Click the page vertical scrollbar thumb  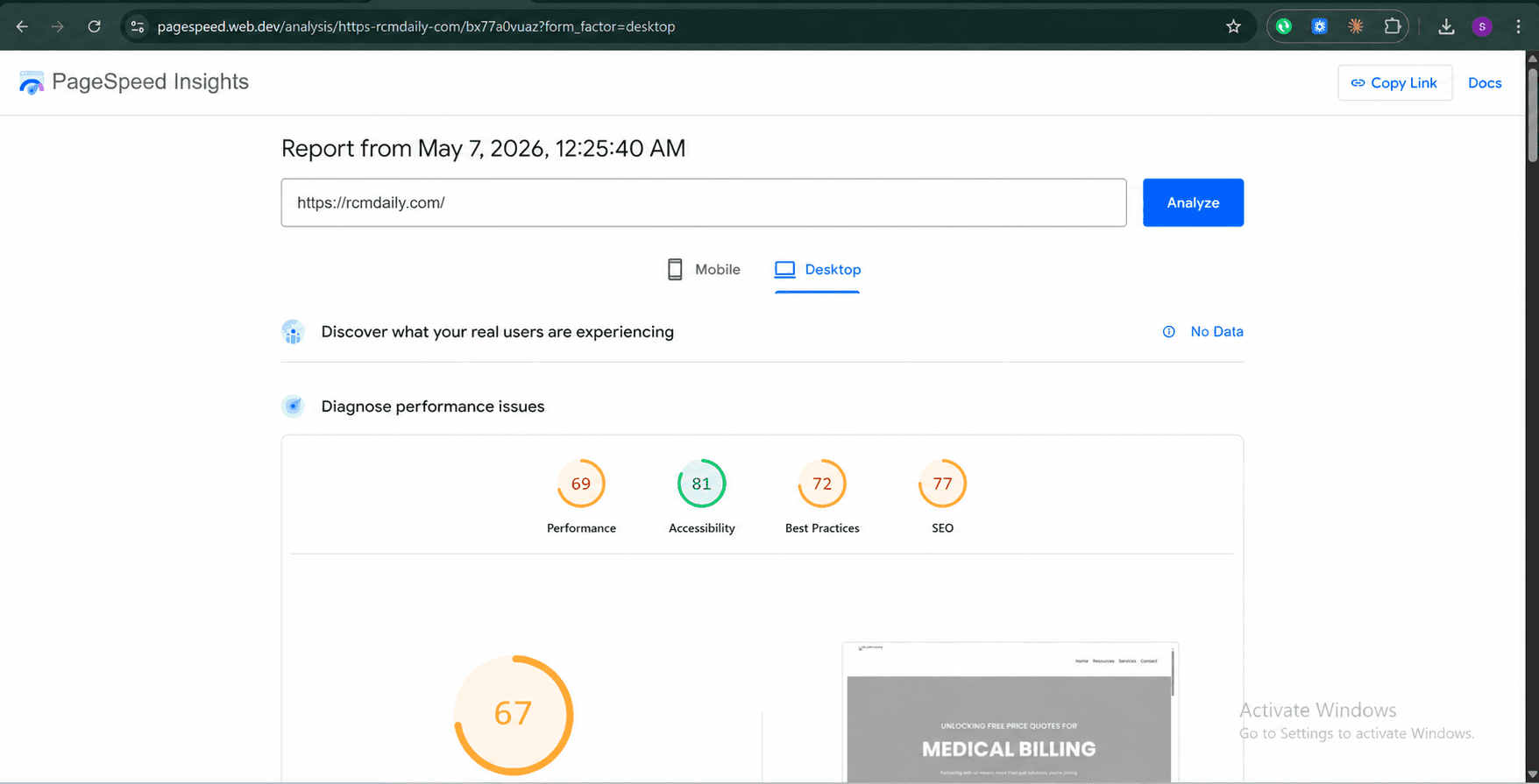tap(1532, 114)
